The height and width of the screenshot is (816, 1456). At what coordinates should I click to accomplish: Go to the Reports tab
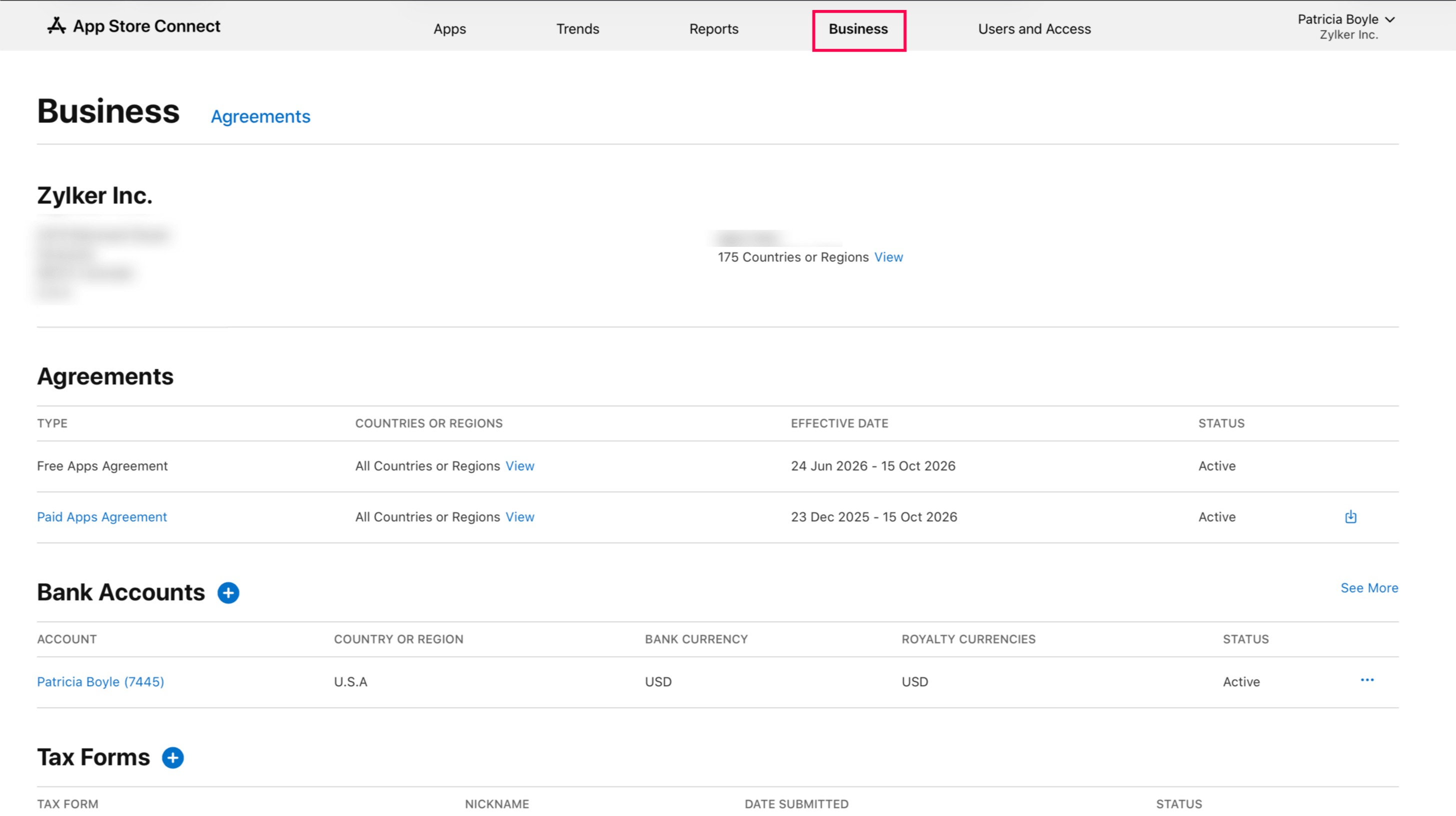[x=714, y=29]
